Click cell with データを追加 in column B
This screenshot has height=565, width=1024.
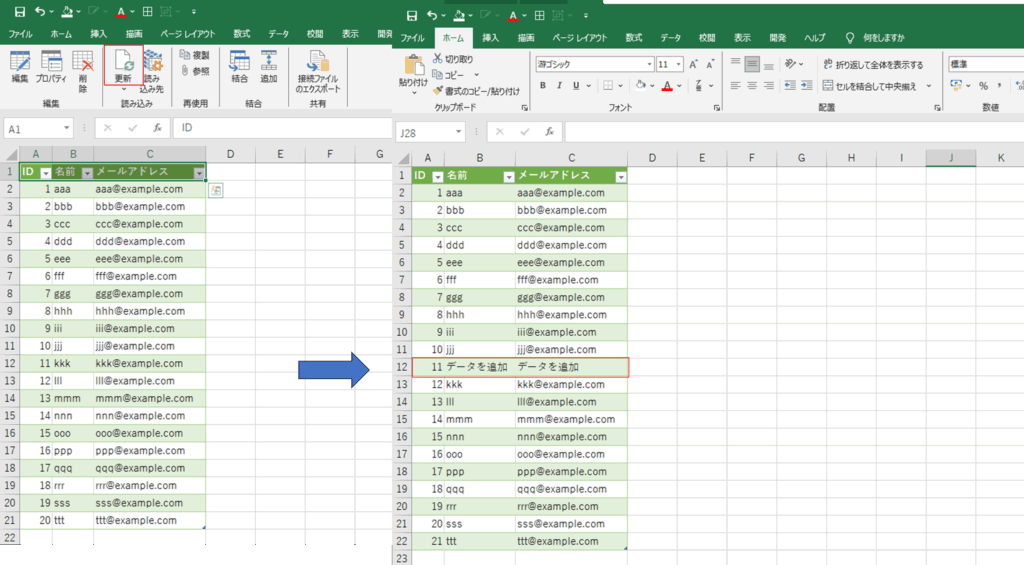(x=479, y=367)
